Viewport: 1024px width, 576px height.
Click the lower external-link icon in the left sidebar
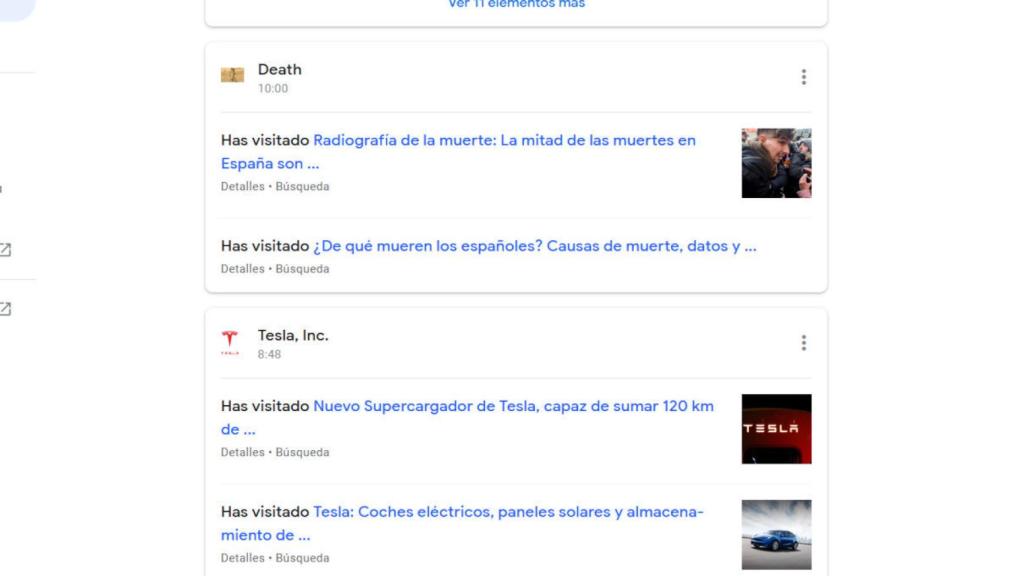(5, 309)
